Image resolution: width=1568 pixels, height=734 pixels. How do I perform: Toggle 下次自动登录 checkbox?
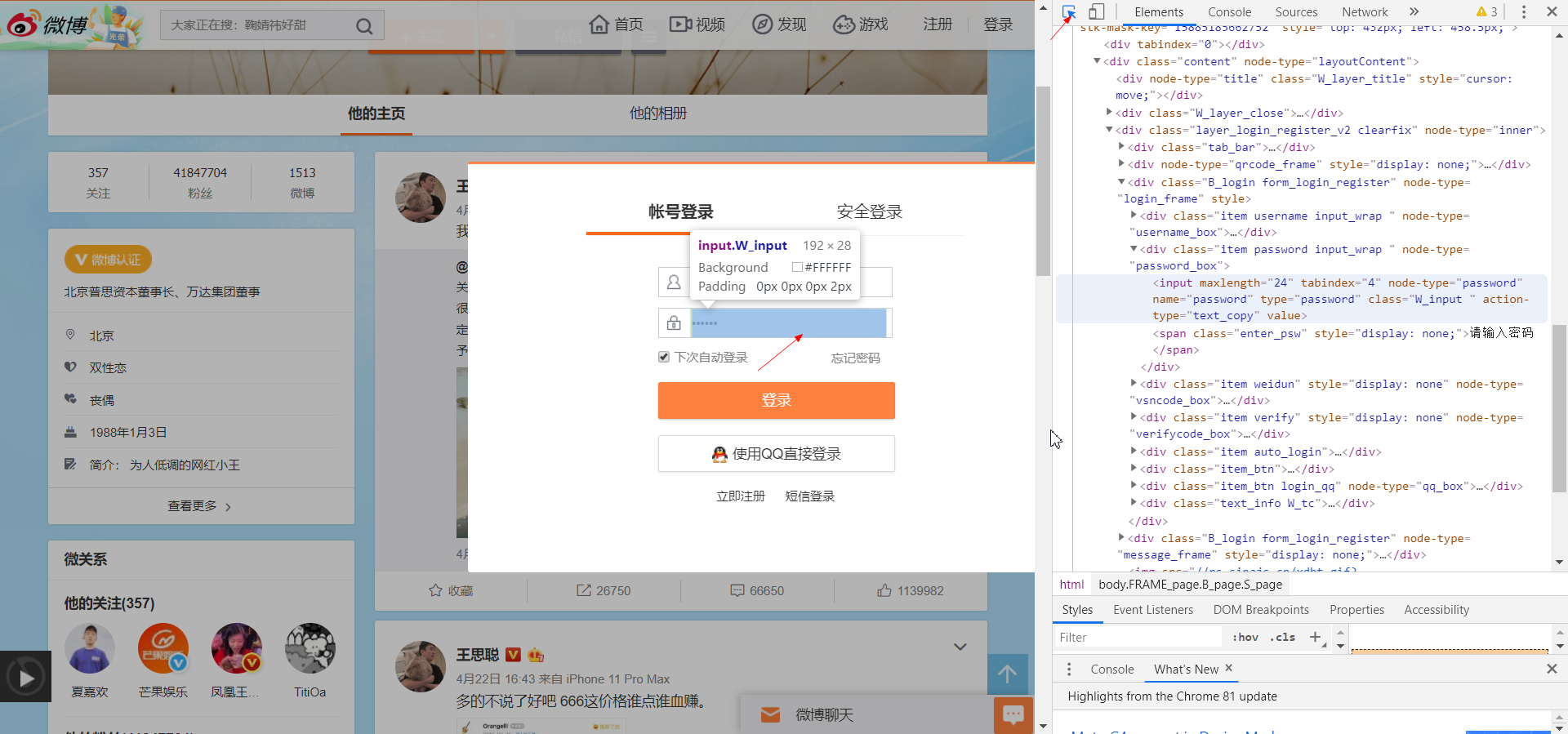pyautogui.click(x=664, y=357)
